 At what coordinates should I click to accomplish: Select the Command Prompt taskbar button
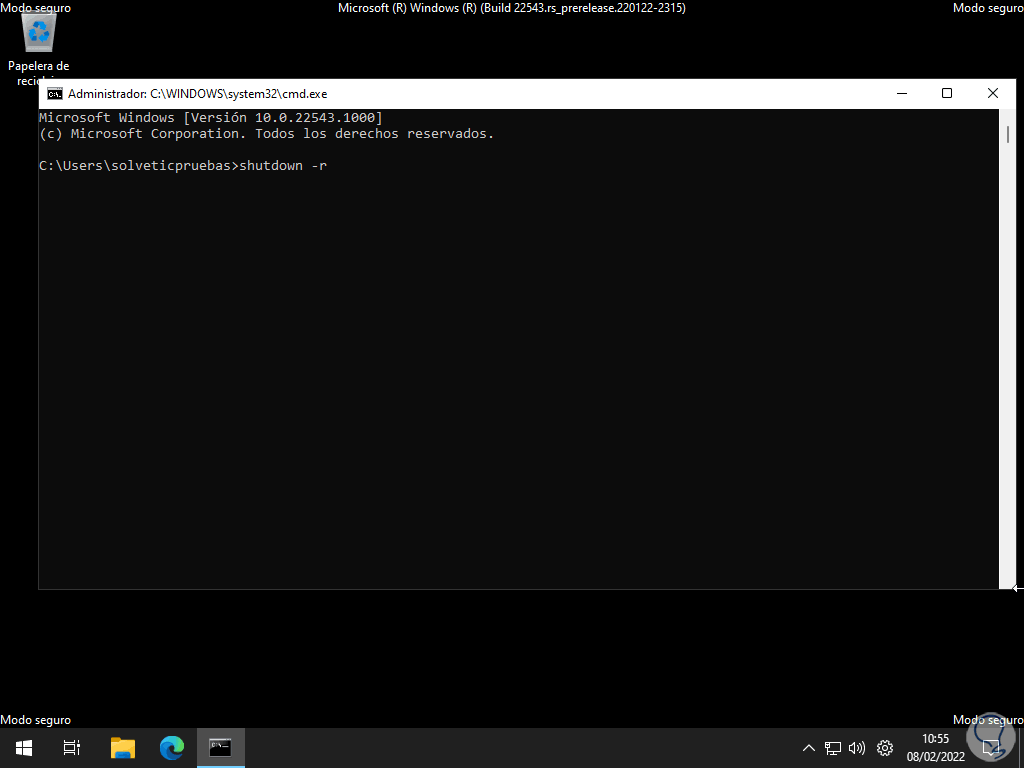[221, 748]
